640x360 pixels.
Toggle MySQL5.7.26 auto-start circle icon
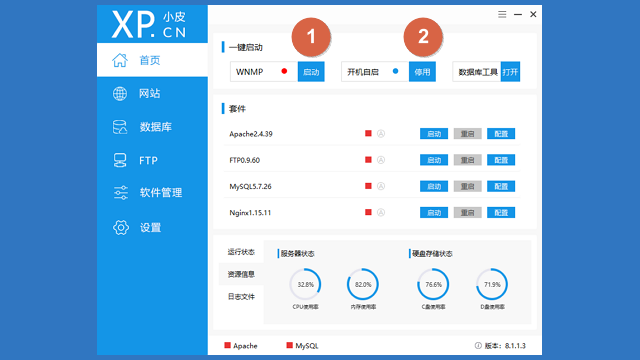coord(381,186)
